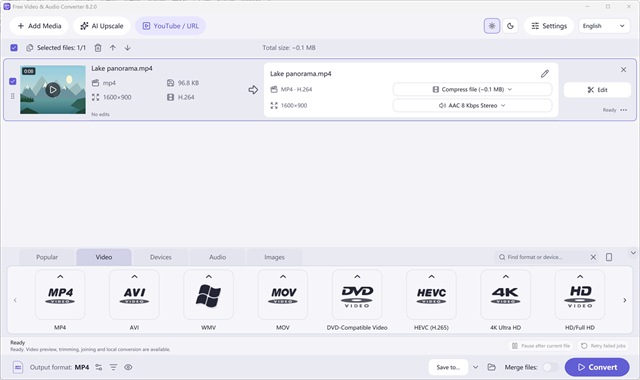The width and height of the screenshot is (640, 380).
Task: Select the HEVC (H.265) format icon
Action: point(431,296)
